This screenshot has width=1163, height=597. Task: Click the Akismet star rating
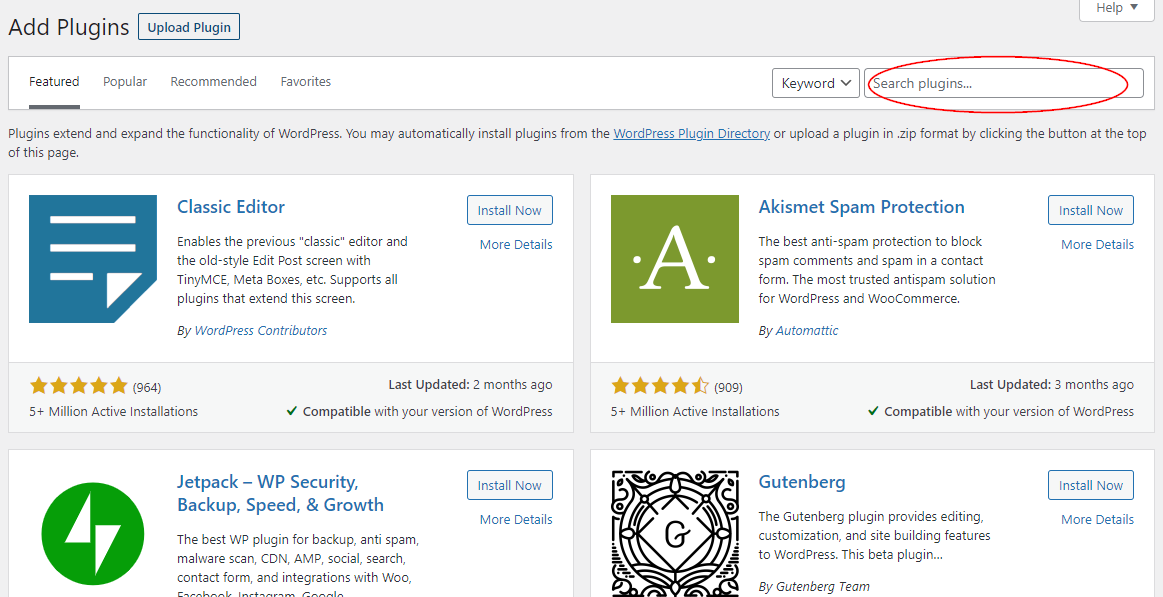(x=660, y=386)
